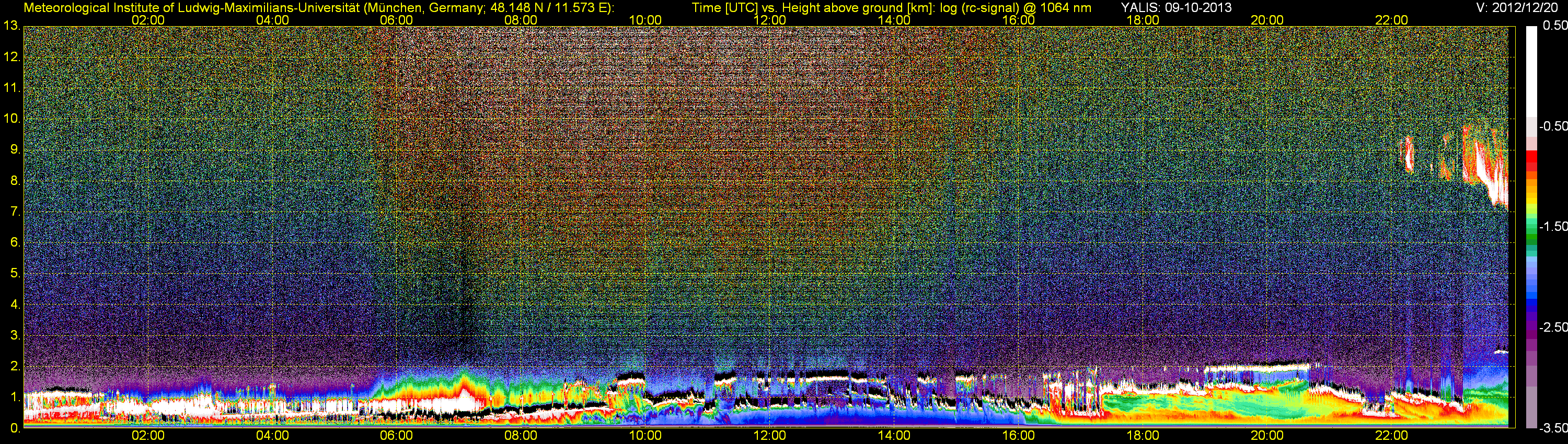
Task: Click the 0 km height axis label
Action: 15,428
